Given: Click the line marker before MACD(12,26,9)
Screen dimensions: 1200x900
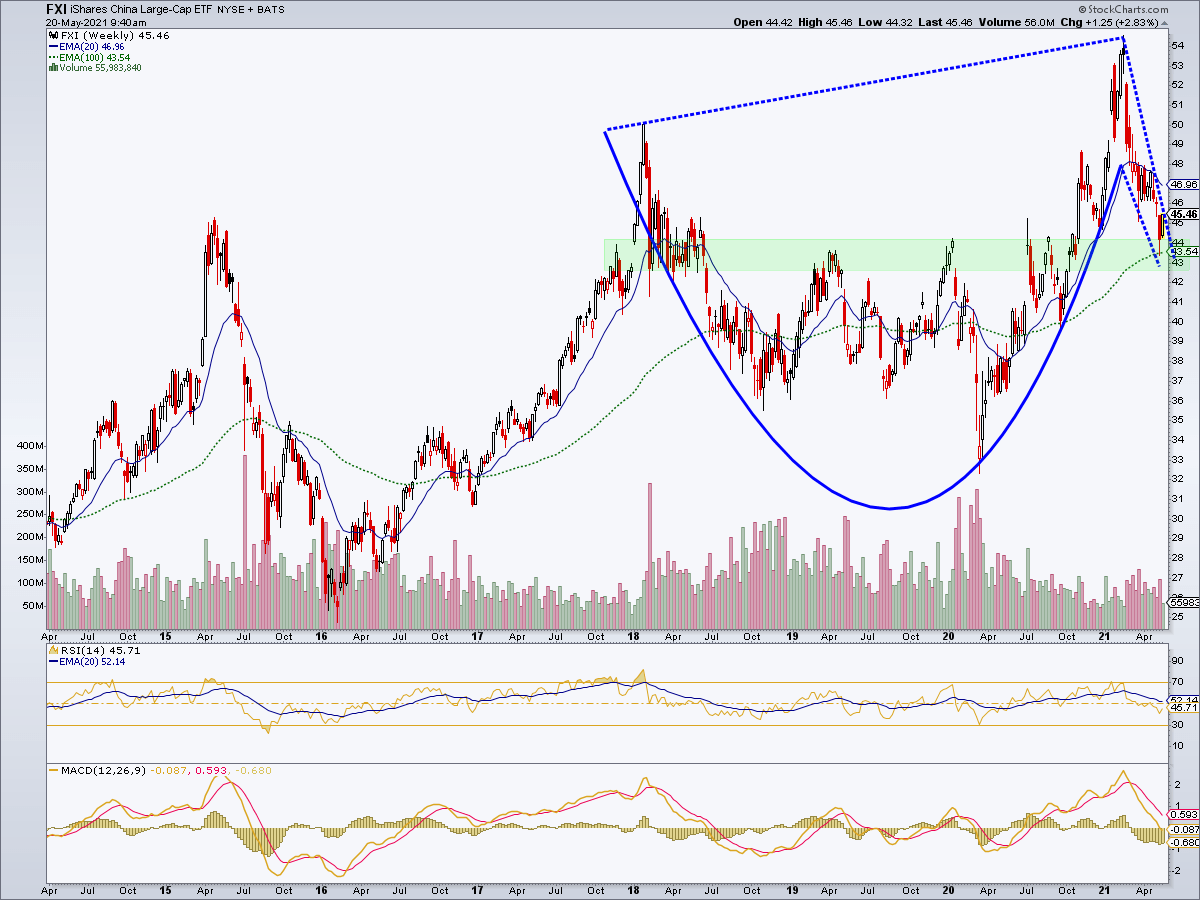Looking at the screenshot, I should 53,770.
